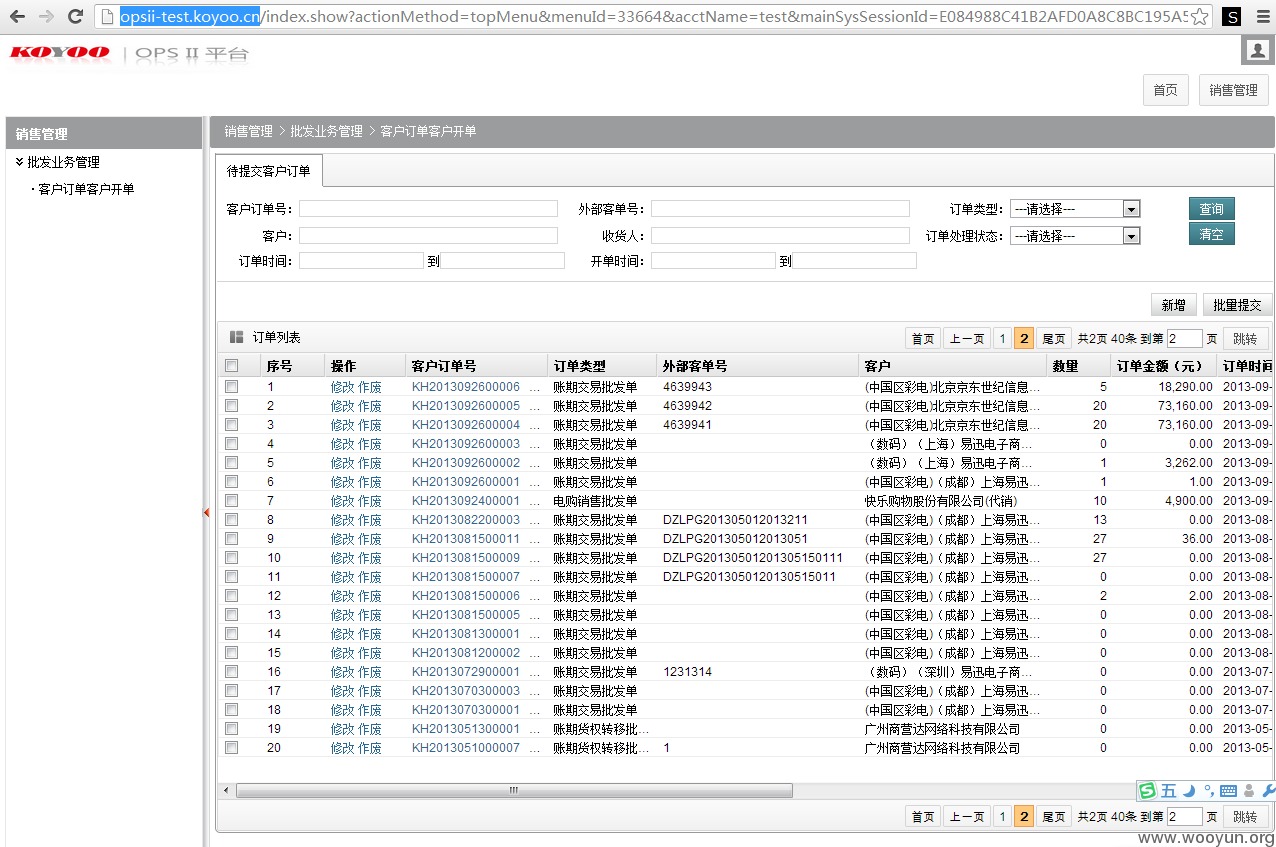Focus the 客户 search input field

click(x=428, y=236)
